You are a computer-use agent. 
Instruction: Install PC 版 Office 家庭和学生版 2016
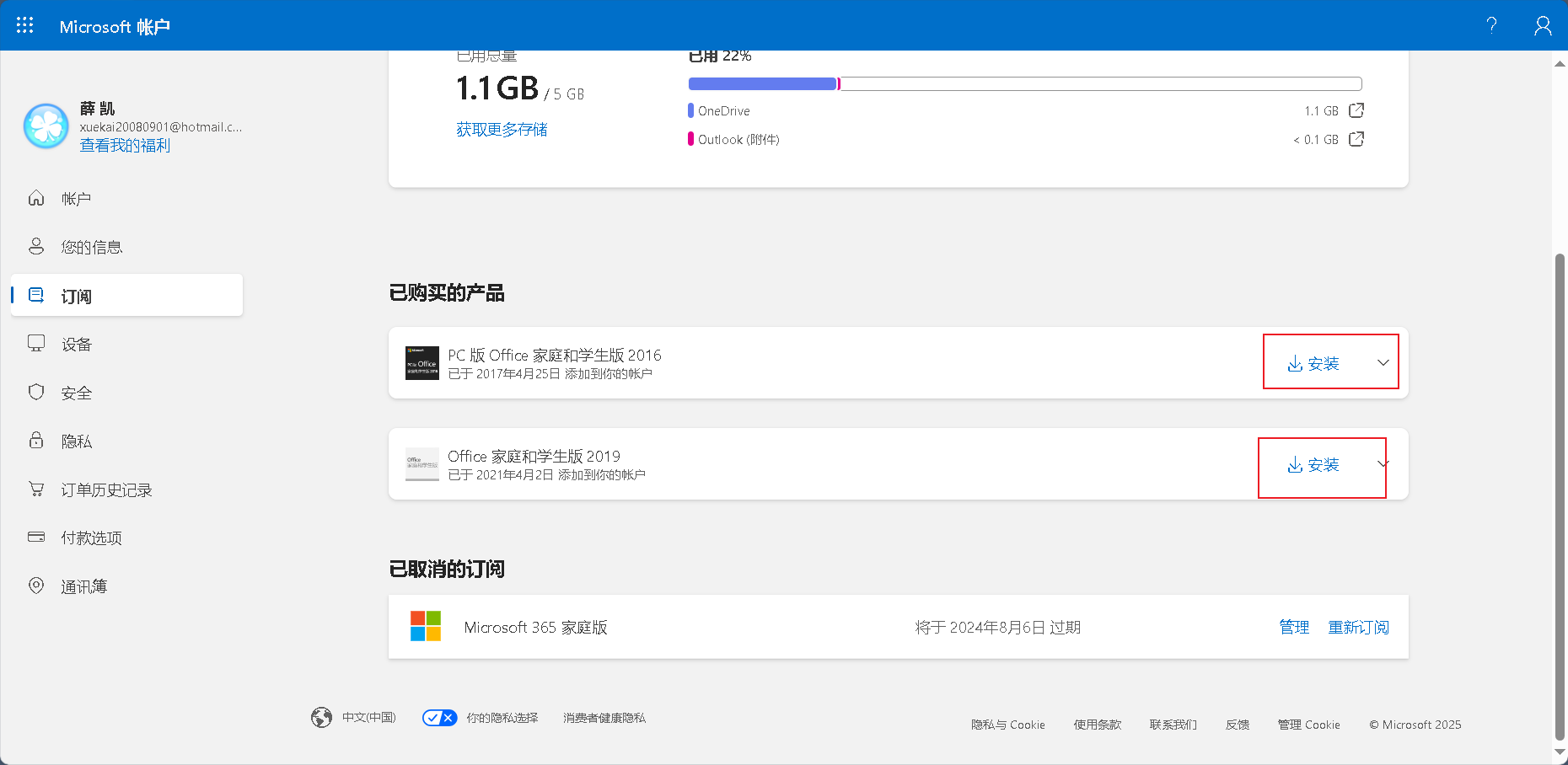1313,363
